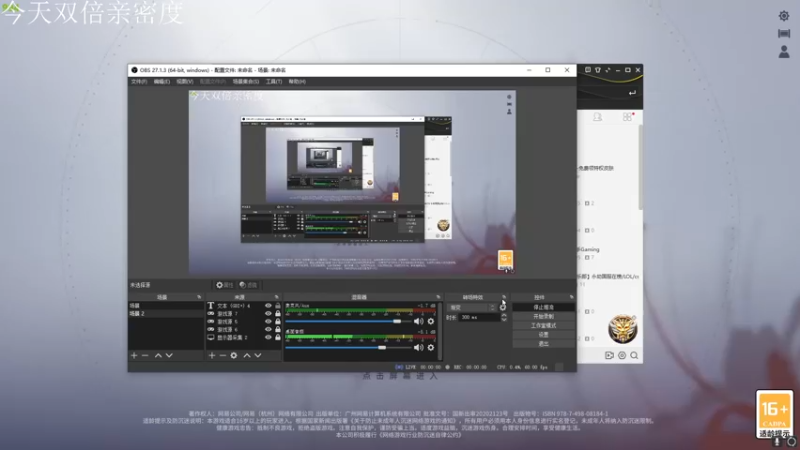Open 设置 settings in controls
This screenshot has width=800, height=450.
(x=543, y=335)
